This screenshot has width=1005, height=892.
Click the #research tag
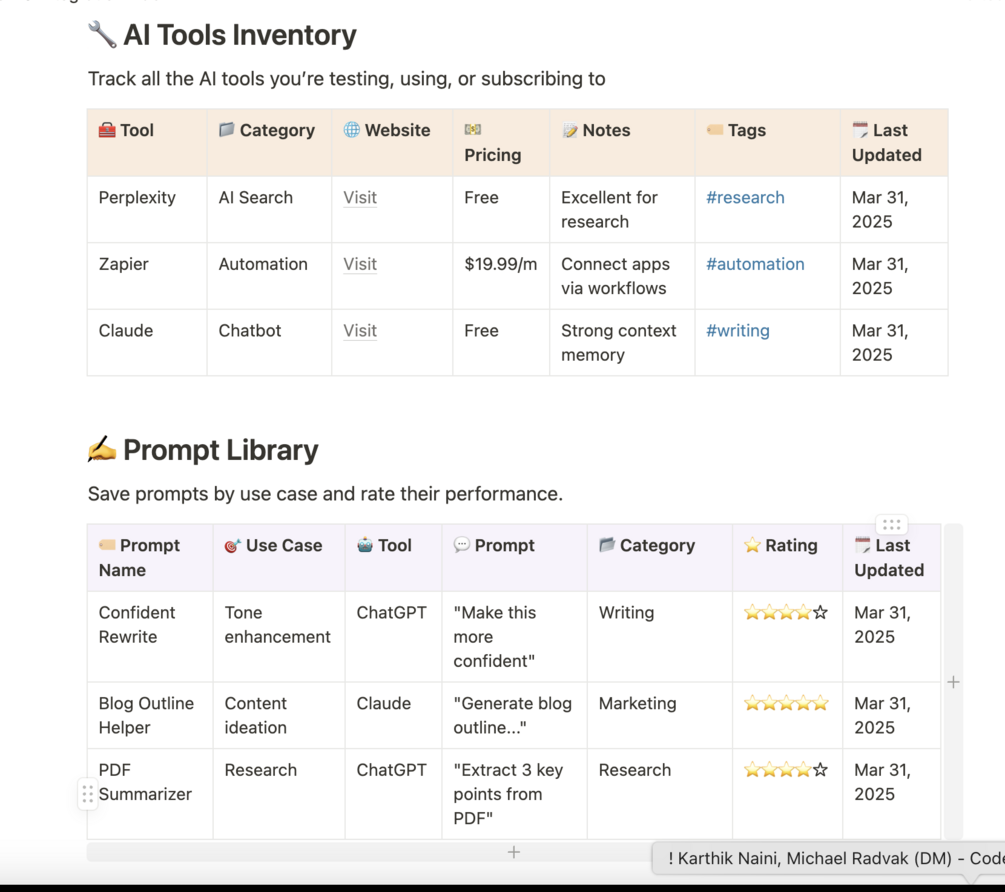click(x=745, y=198)
